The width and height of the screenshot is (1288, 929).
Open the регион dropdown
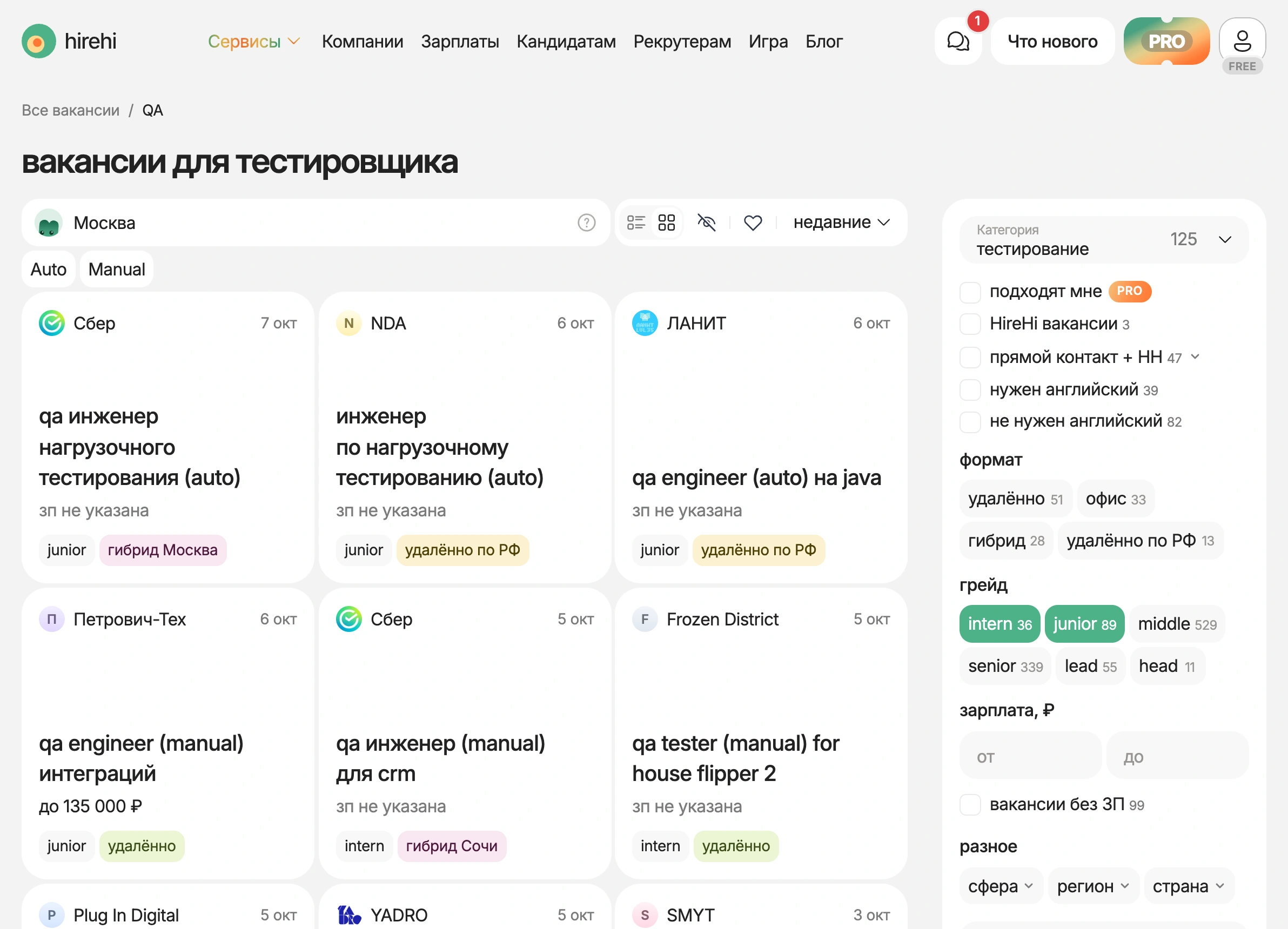(x=1093, y=886)
